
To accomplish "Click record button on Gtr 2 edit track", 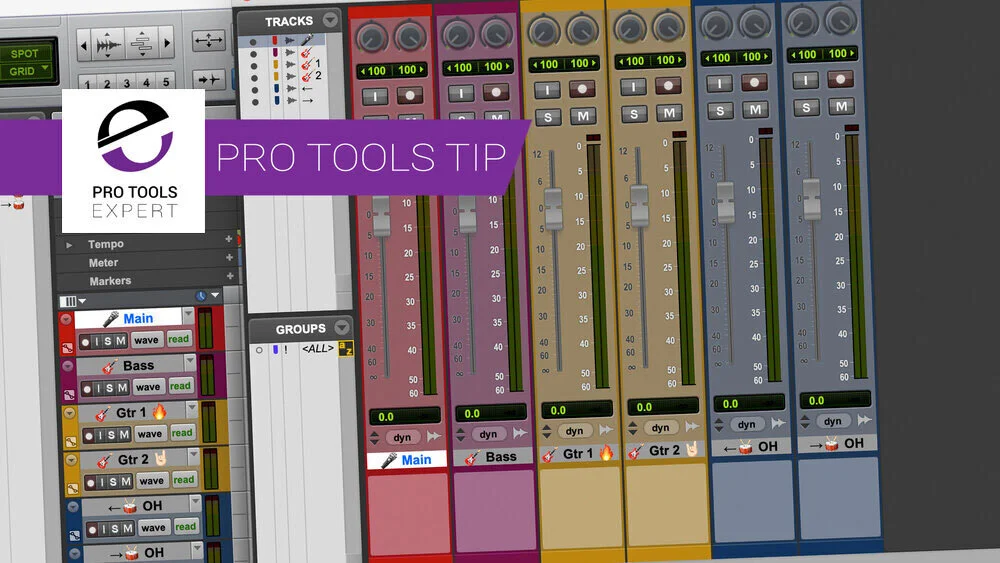I will click(91, 483).
